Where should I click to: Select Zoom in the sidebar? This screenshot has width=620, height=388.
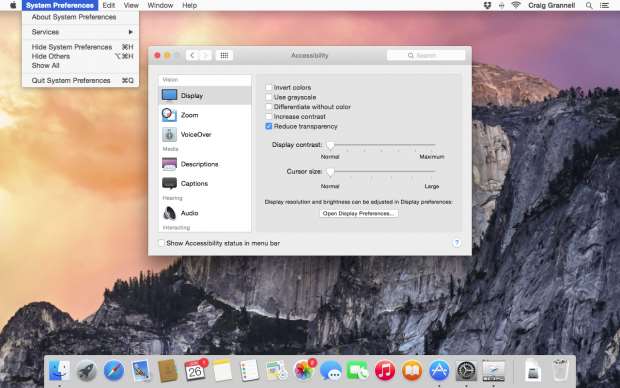[x=205, y=115]
